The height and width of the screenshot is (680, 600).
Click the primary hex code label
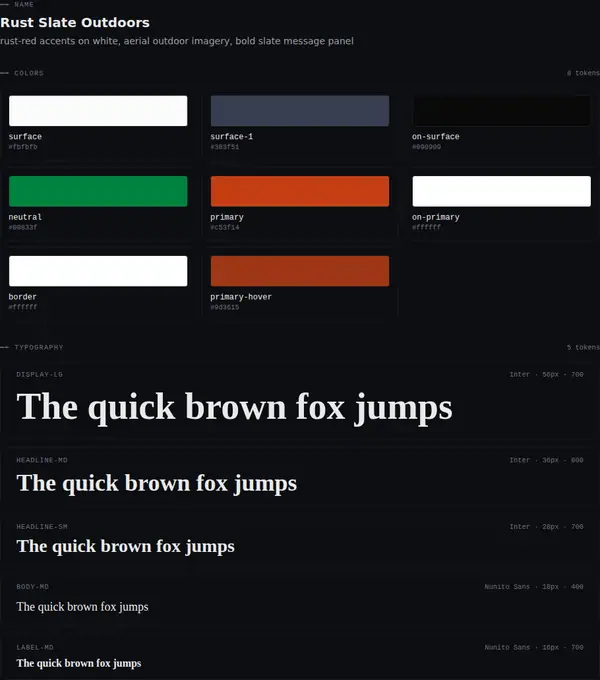pyautogui.click(x=225, y=227)
